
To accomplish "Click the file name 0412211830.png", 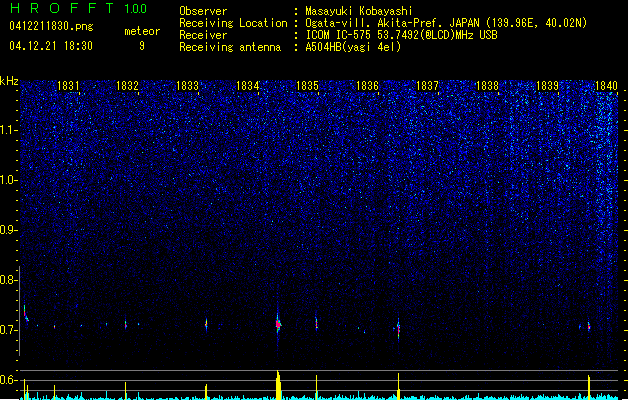I will pos(51,26).
